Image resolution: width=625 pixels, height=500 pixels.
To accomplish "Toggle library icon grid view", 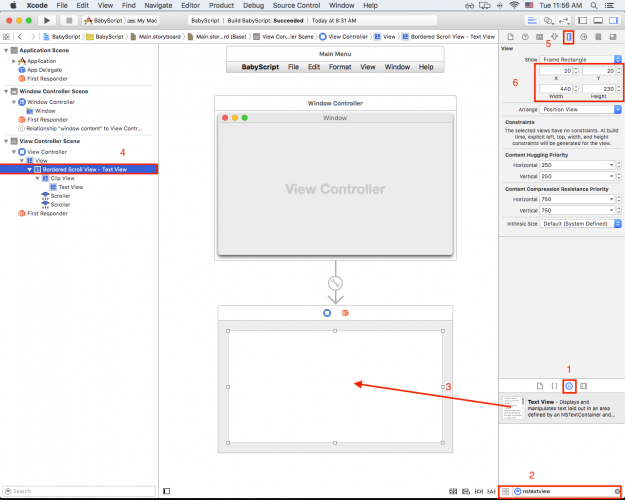I will (x=505, y=491).
